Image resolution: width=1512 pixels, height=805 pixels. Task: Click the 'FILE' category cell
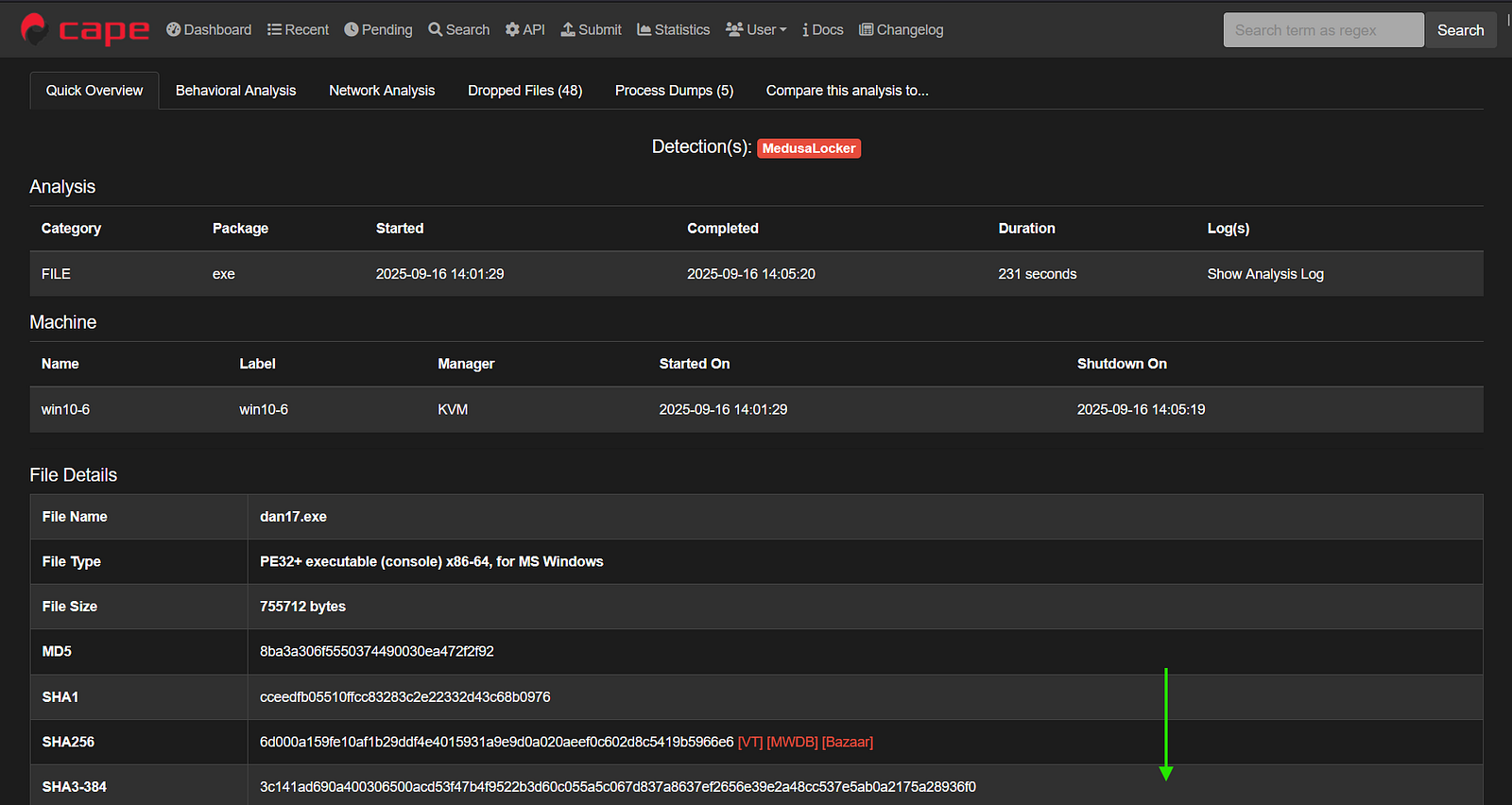point(56,274)
